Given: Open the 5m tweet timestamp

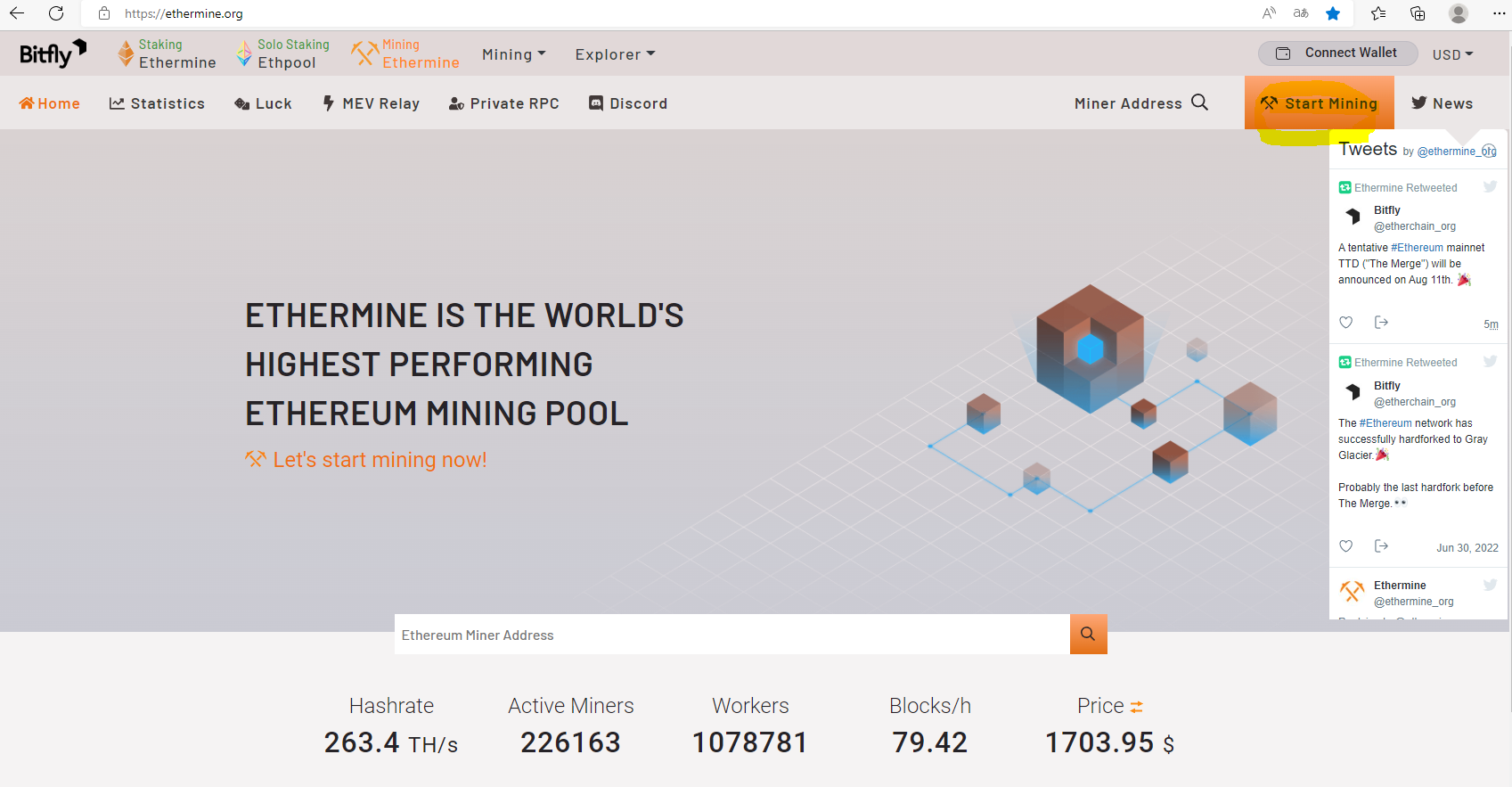Looking at the screenshot, I should [x=1491, y=324].
